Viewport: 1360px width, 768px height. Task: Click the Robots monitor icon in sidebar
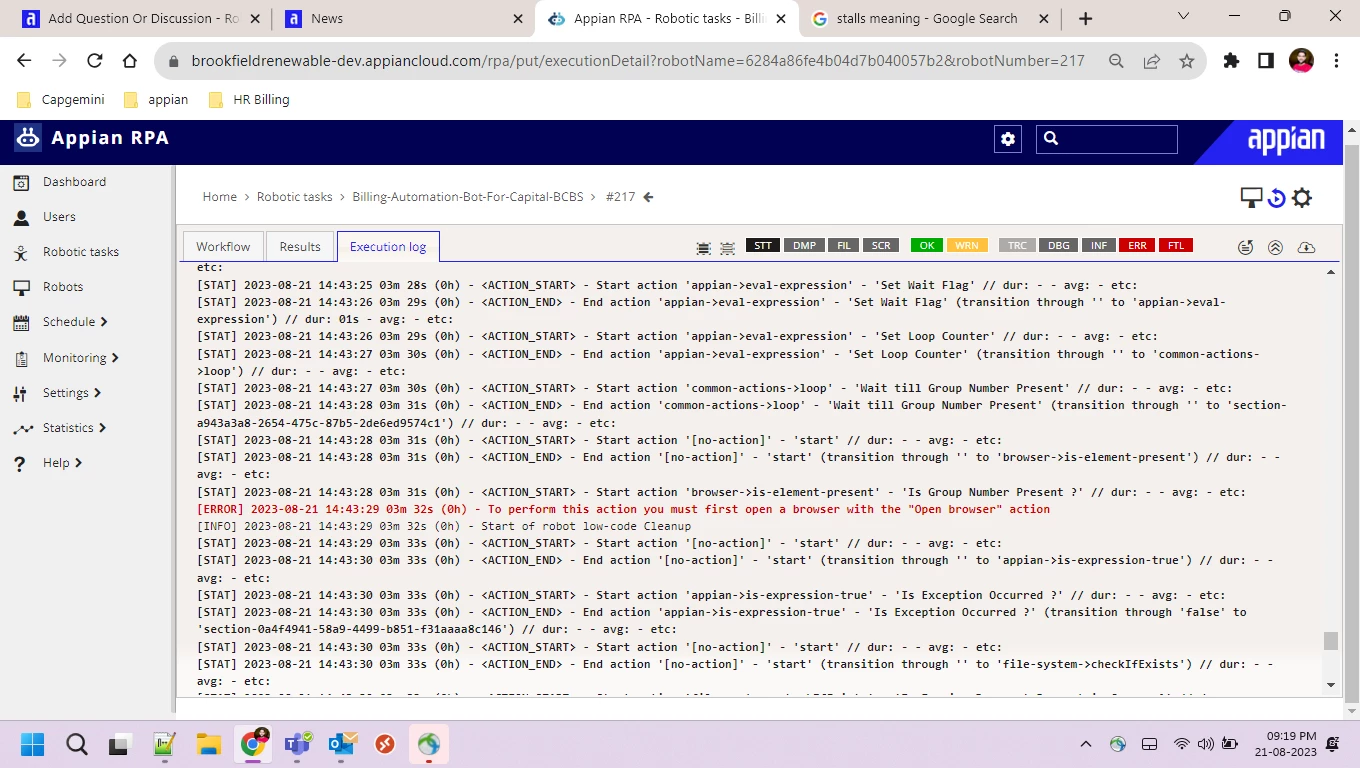[x=21, y=287]
